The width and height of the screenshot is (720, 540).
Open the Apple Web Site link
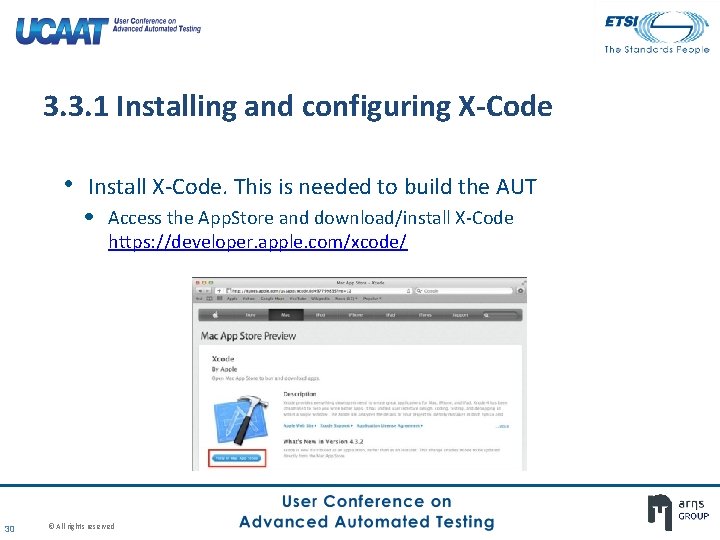[x=300, y=426]
